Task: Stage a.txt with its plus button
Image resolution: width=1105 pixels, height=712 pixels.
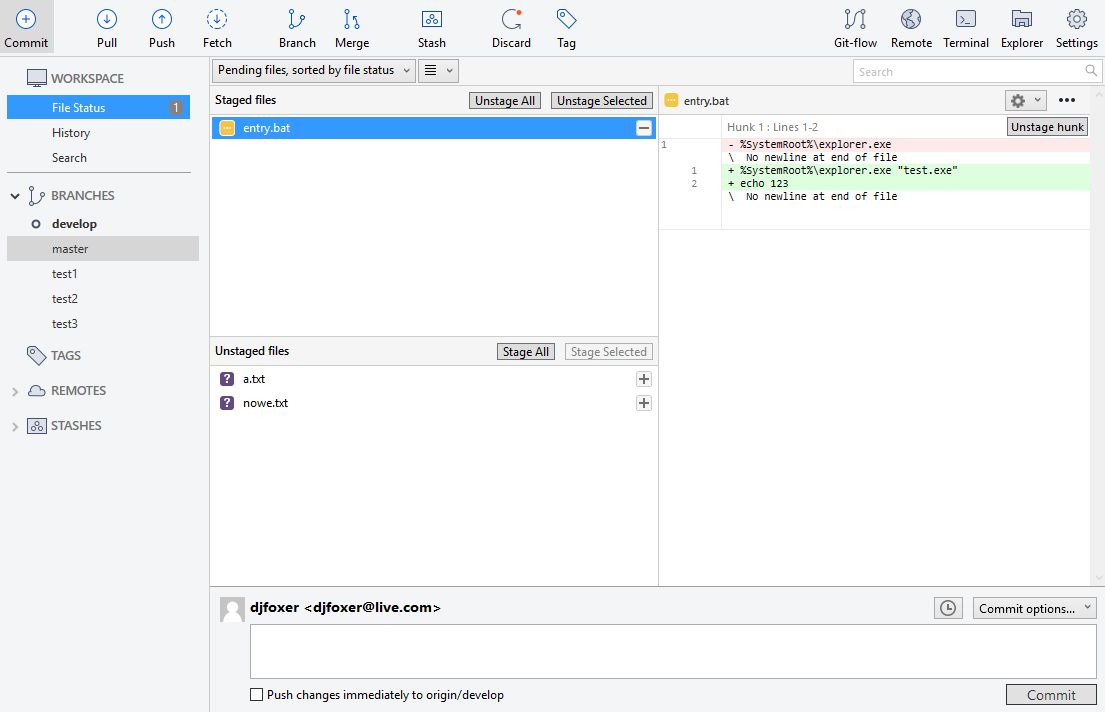Action: (x=643, y=379)
